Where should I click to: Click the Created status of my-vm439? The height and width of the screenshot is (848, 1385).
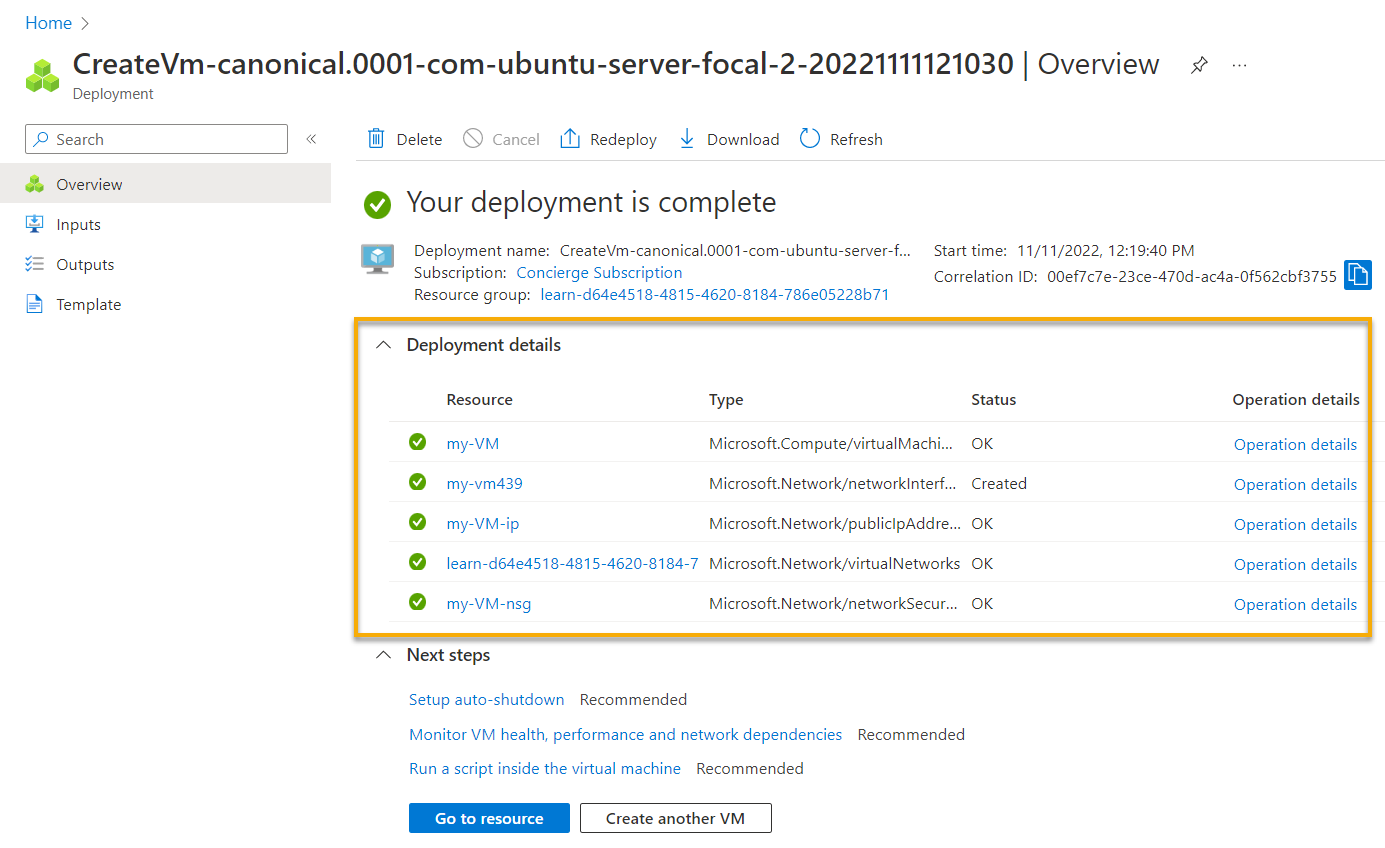click(x=999, y=483)
